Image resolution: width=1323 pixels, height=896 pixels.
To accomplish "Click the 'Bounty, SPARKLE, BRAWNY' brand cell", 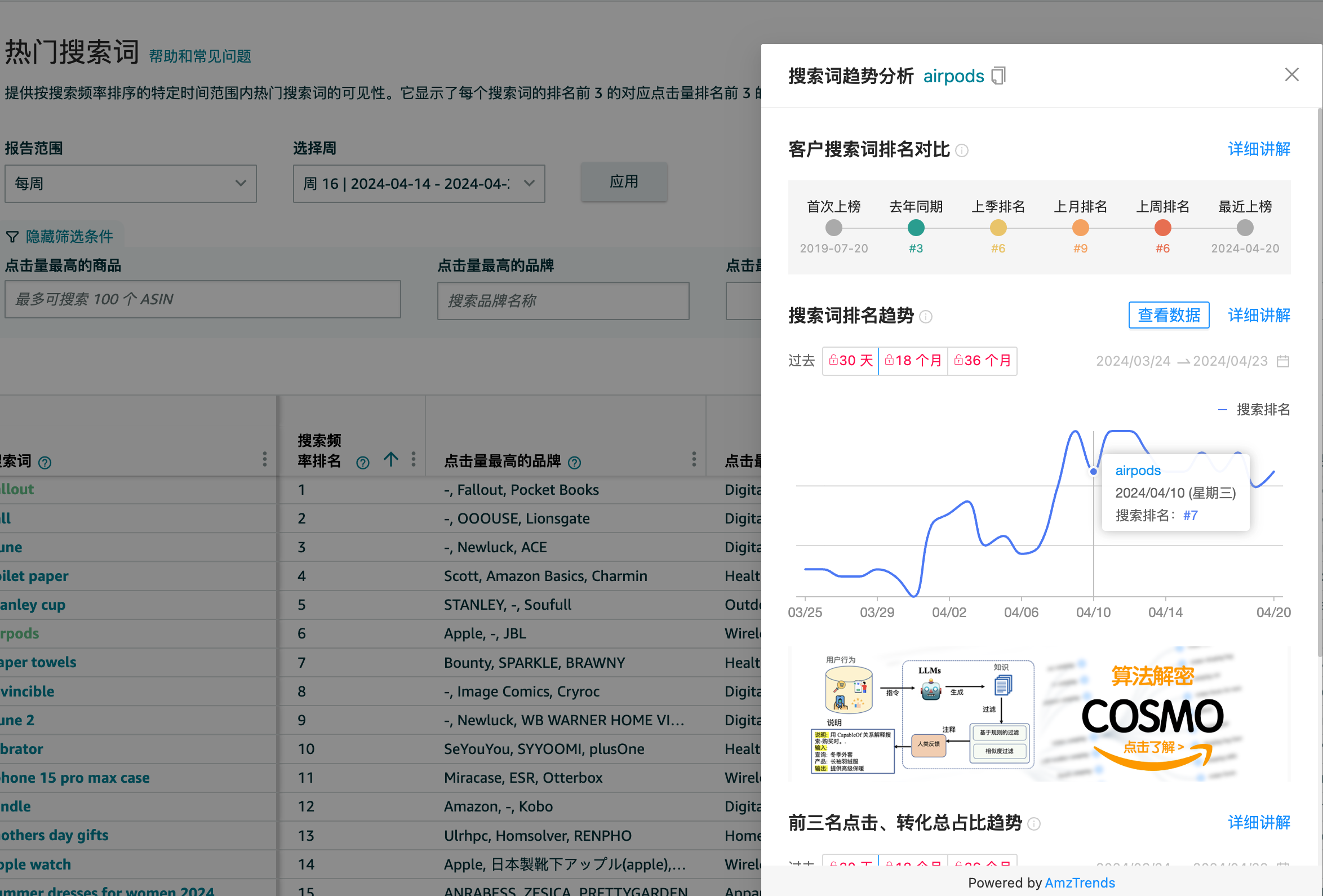I will [535, 663].
